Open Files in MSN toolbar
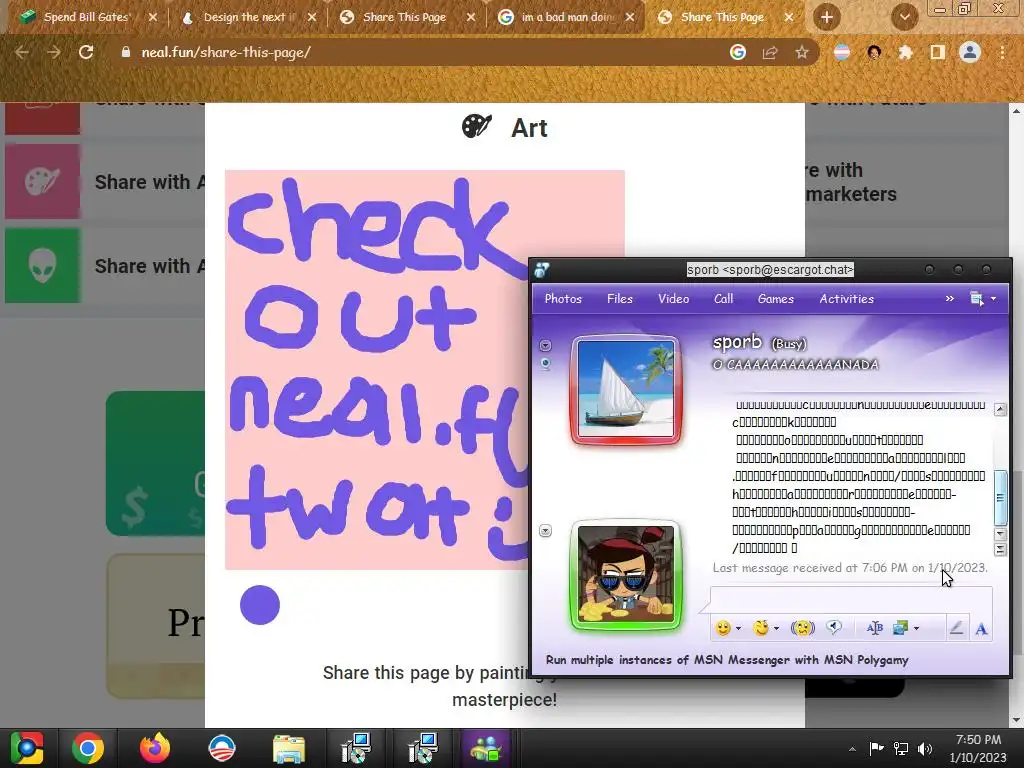 pos(619,298)
